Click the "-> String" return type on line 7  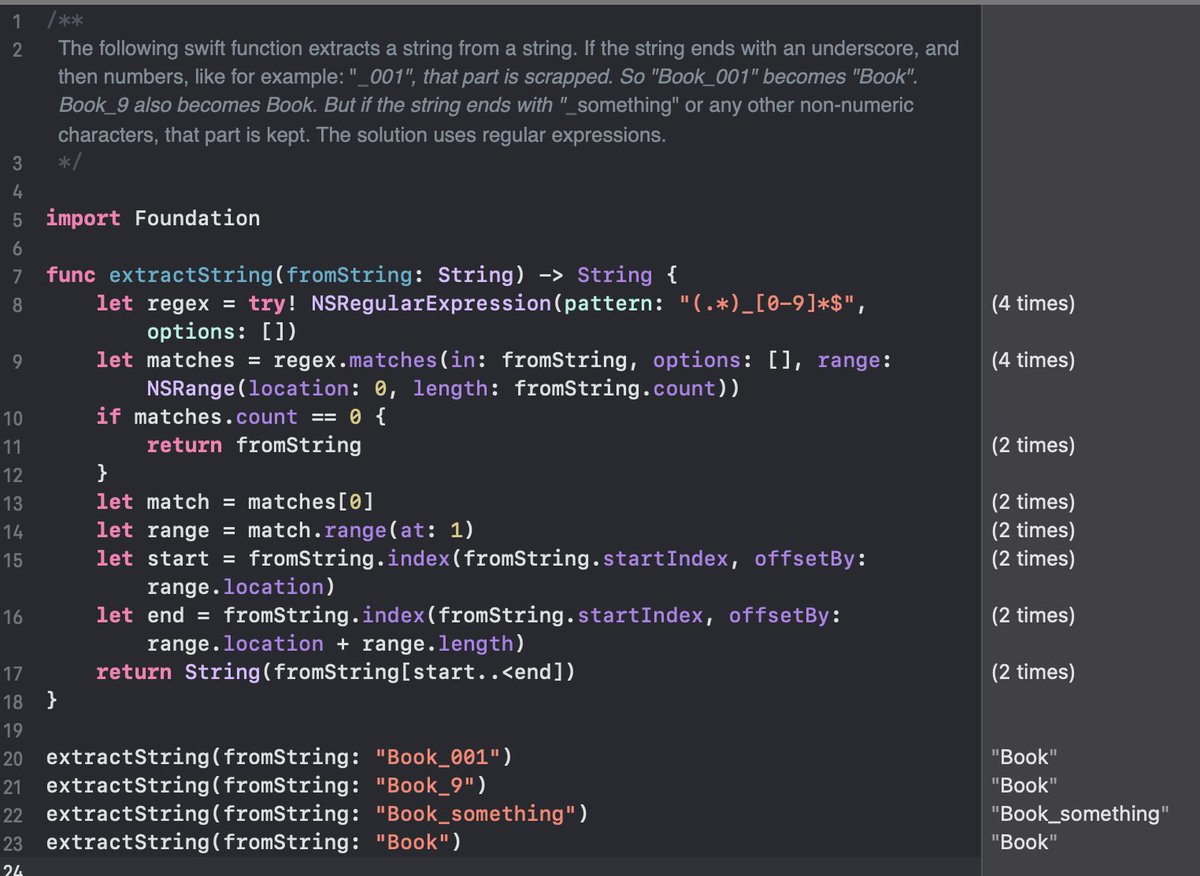(x=595, y=275)
